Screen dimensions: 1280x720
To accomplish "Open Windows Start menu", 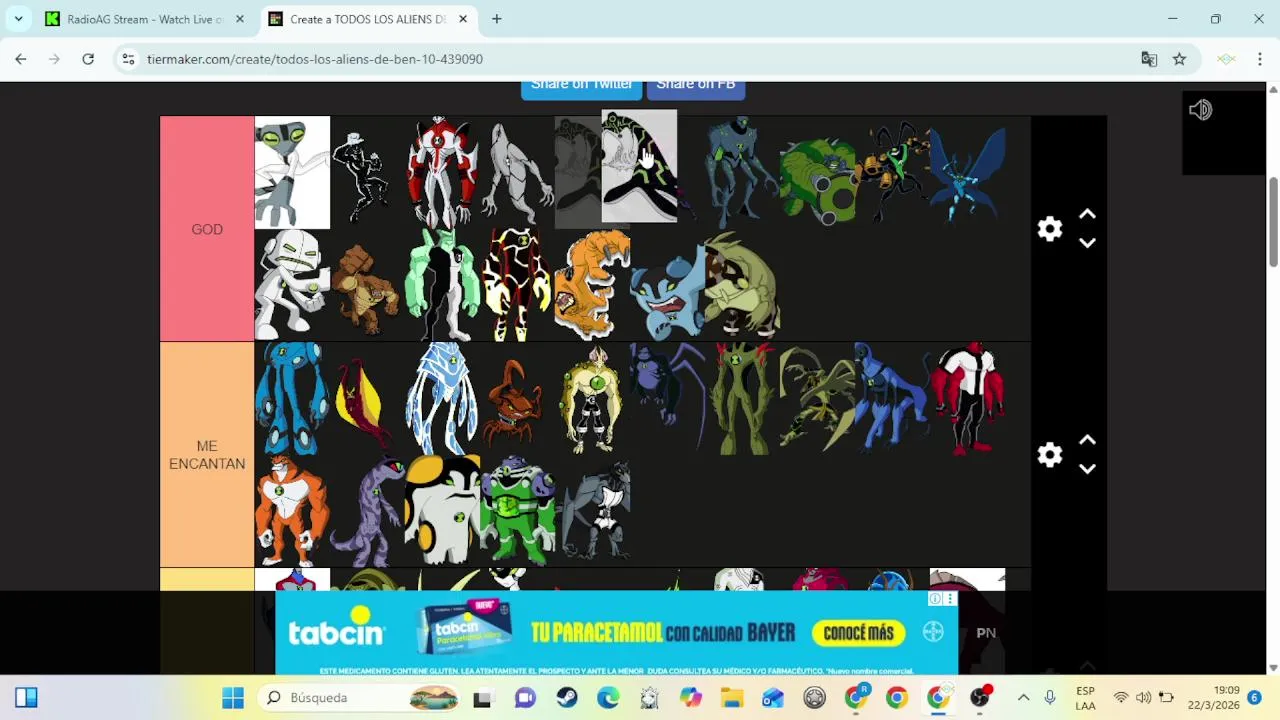I will tap(233, 698).
